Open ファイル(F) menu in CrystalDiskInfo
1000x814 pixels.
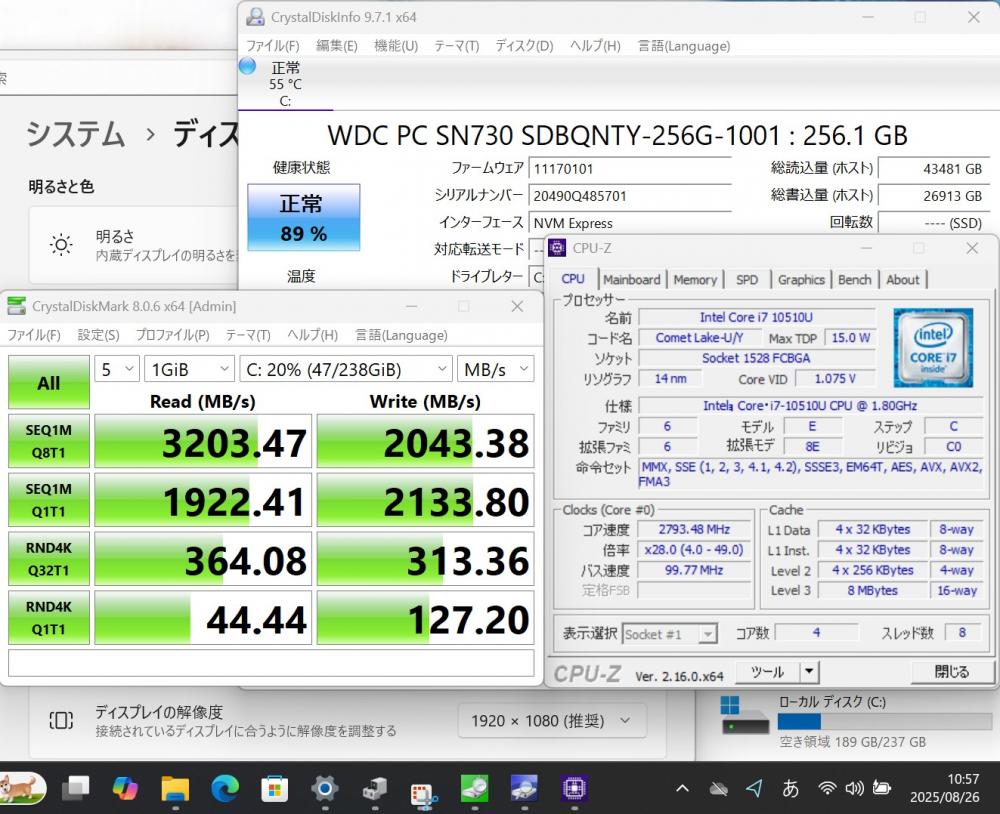point(273,46)
